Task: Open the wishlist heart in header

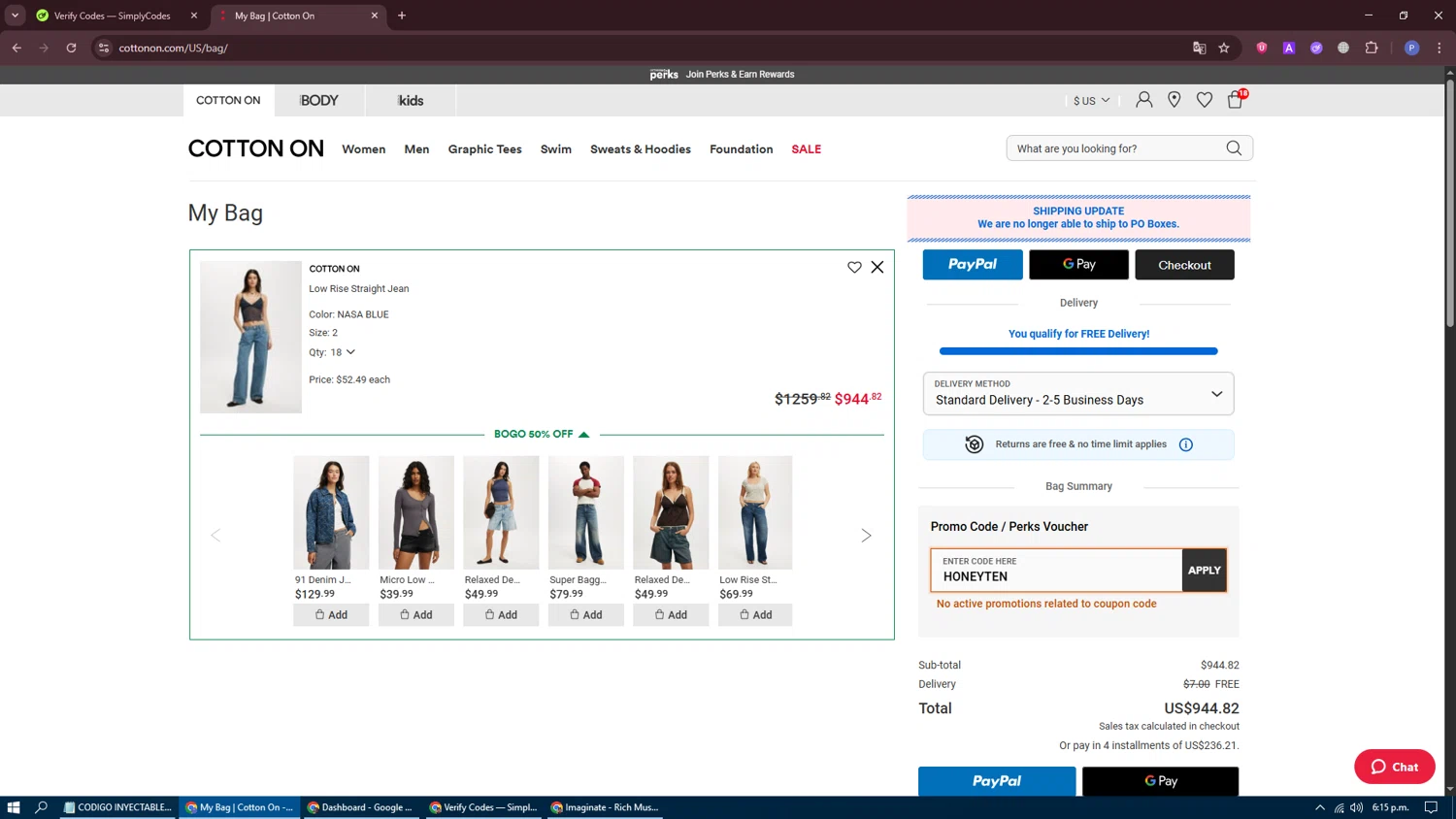Action: (x=1205, y=100)
